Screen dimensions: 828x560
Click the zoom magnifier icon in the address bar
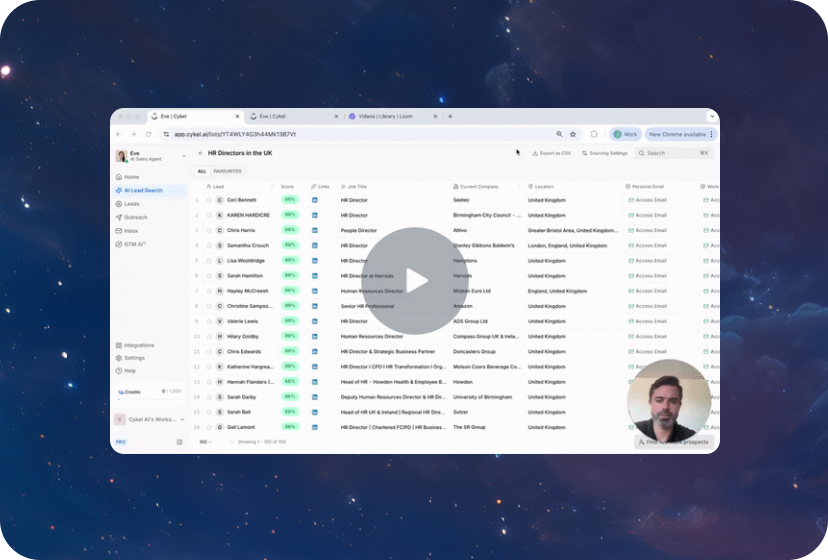pos(559,134)
